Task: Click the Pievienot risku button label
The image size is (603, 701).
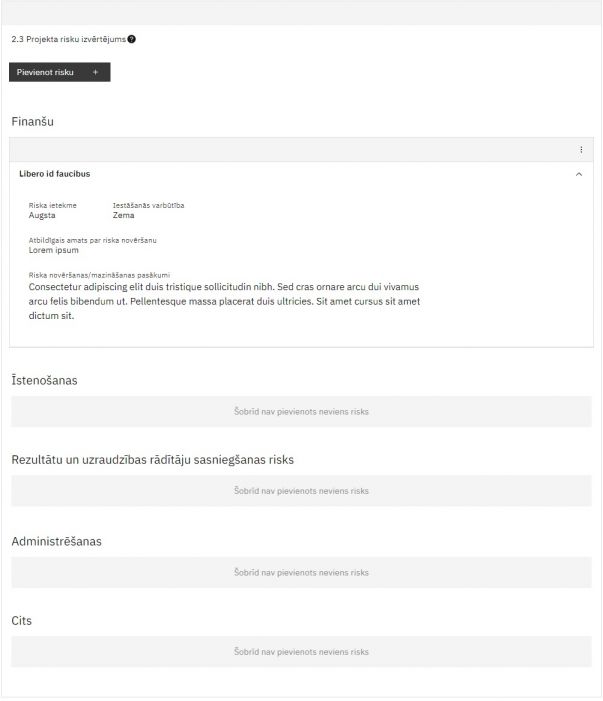Action: [x=45, y=72]
